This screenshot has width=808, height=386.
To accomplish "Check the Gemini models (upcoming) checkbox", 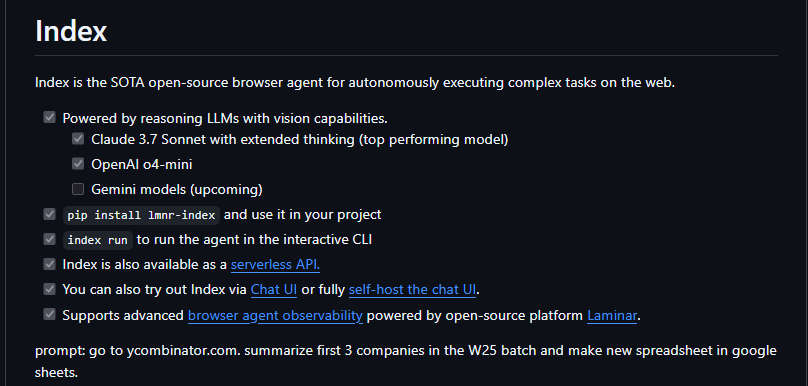I will pyautogui.click(x=78, y=189).
